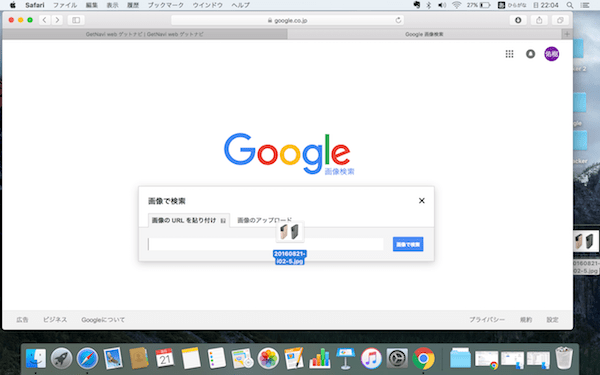Open the 編集 menu
600x375 pixels.
pyautogui.click(x=91, y=5)
